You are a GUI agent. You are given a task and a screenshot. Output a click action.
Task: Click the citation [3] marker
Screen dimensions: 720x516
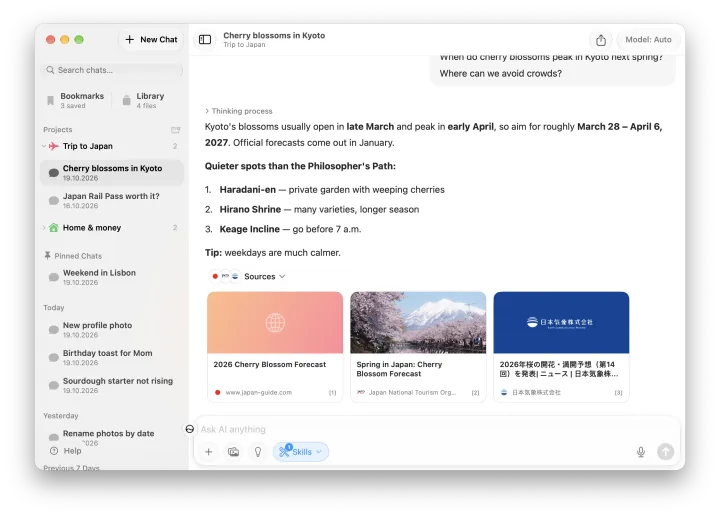[619, 393]
